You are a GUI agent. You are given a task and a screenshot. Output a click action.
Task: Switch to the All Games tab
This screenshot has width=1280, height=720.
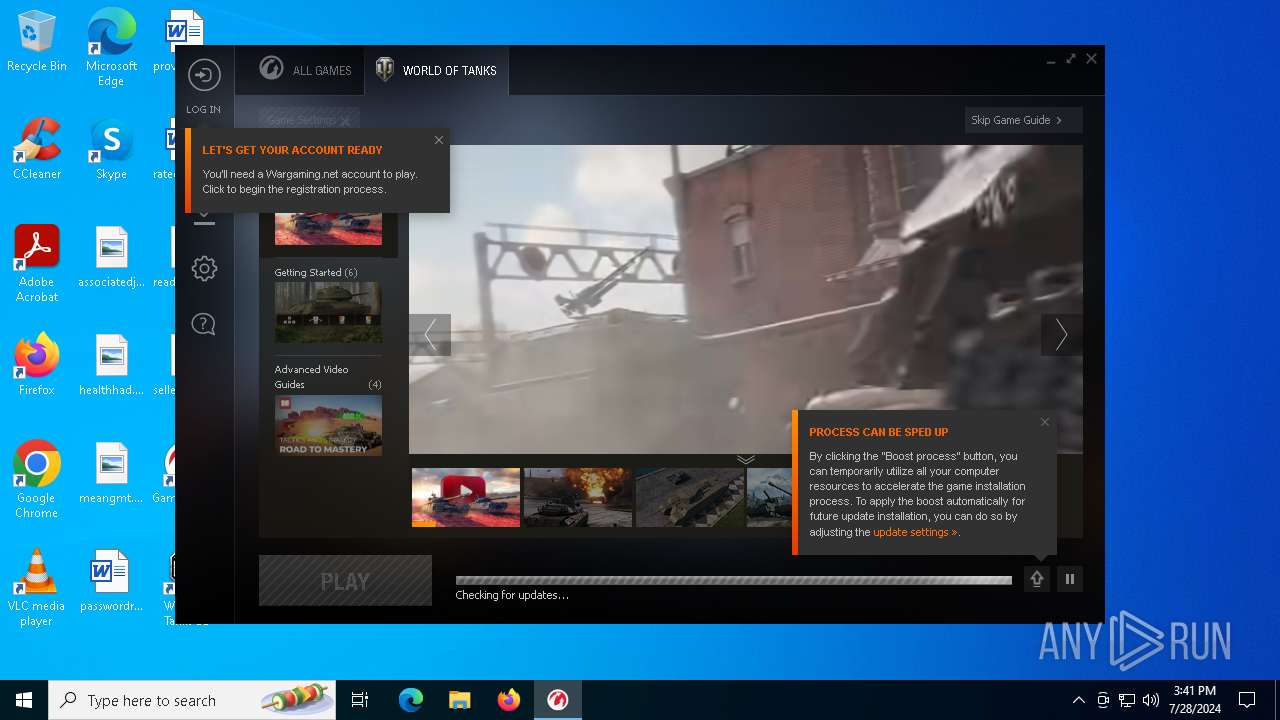pos(305,70)
